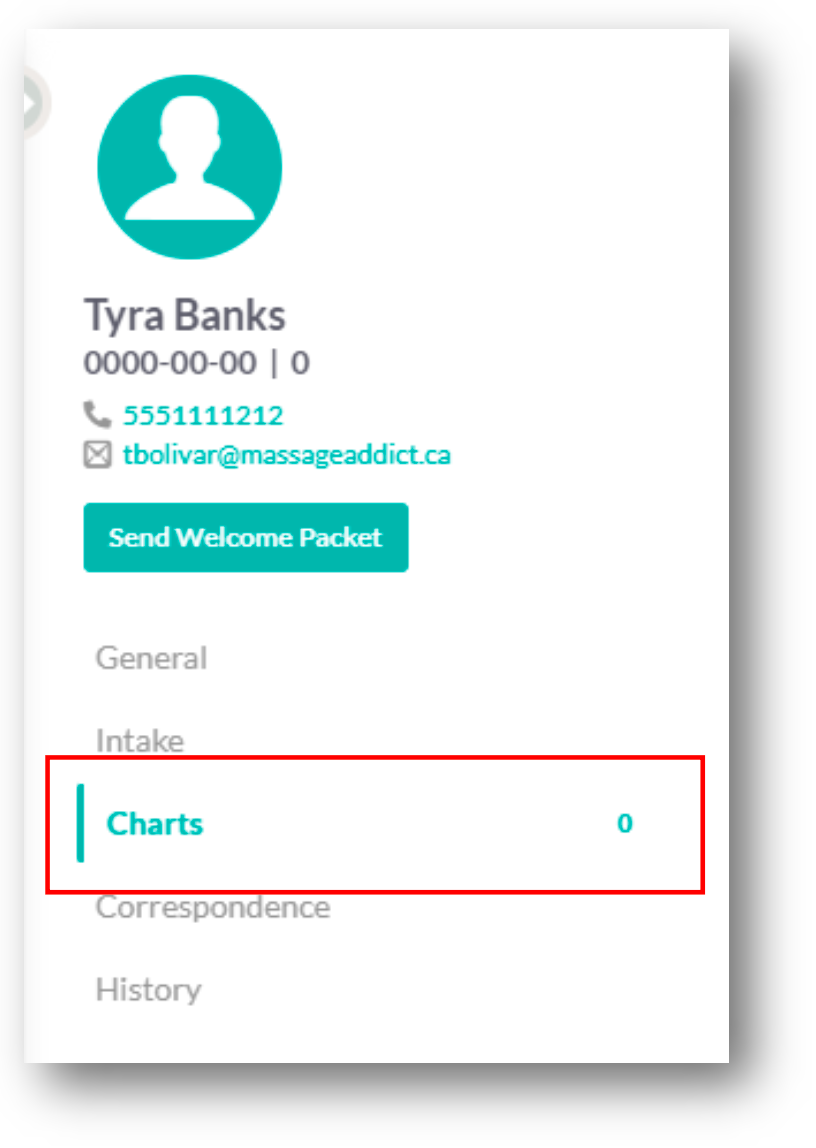Image resolution: width=816 pixels, height=1148 pixels.
Task: Click the envelope email icon
Action: (x=97, y=456)
